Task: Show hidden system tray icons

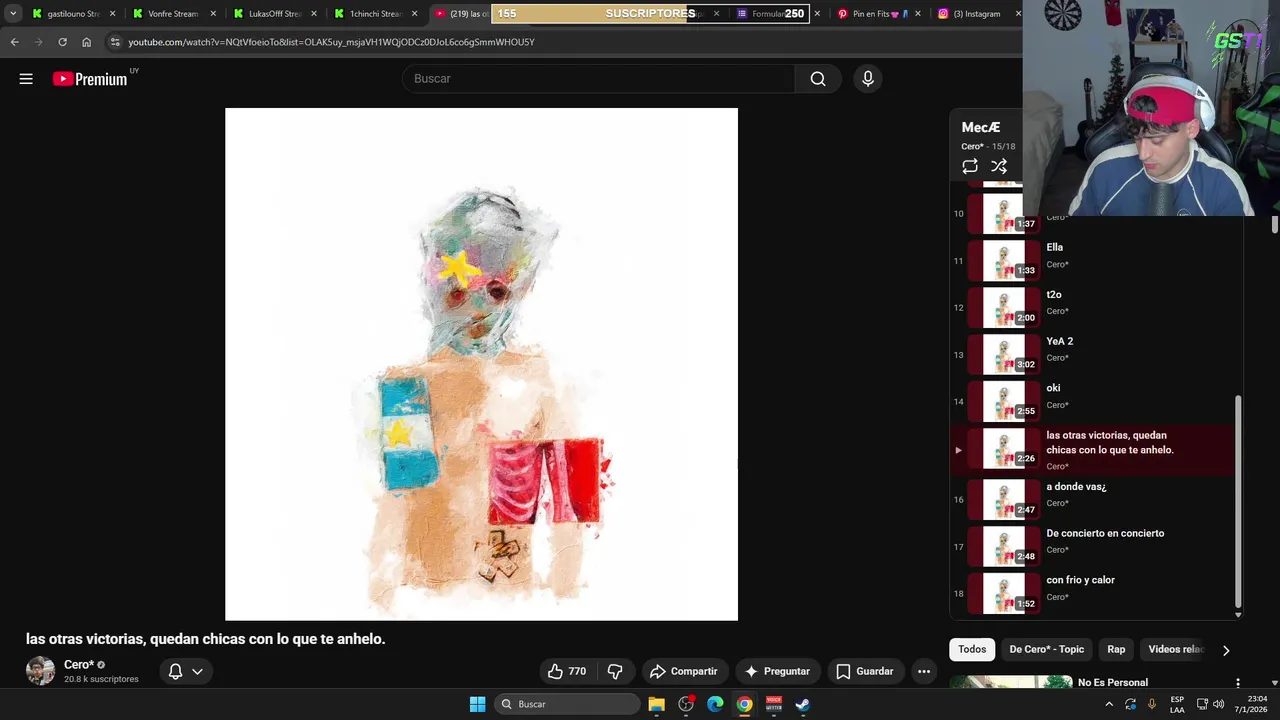Action: 1108,704
